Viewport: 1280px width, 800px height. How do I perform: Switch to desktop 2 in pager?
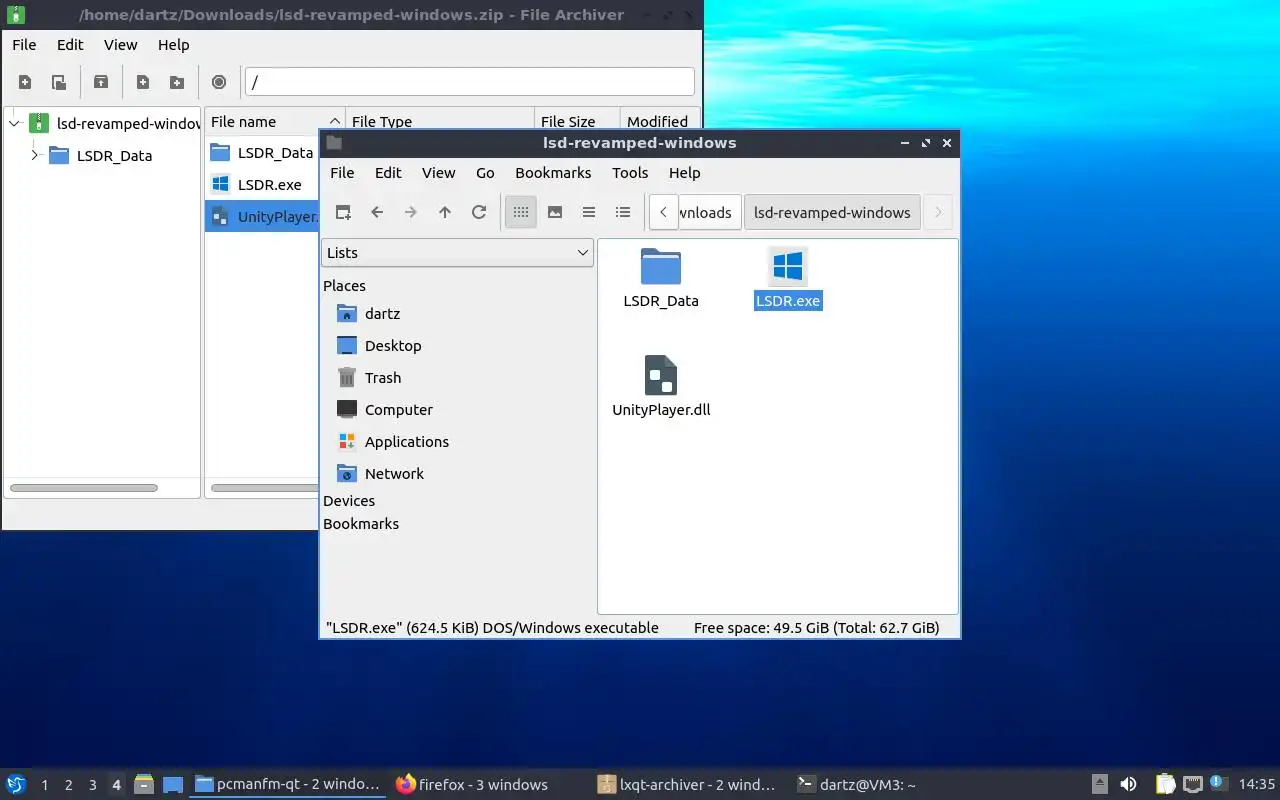[68, 785]
